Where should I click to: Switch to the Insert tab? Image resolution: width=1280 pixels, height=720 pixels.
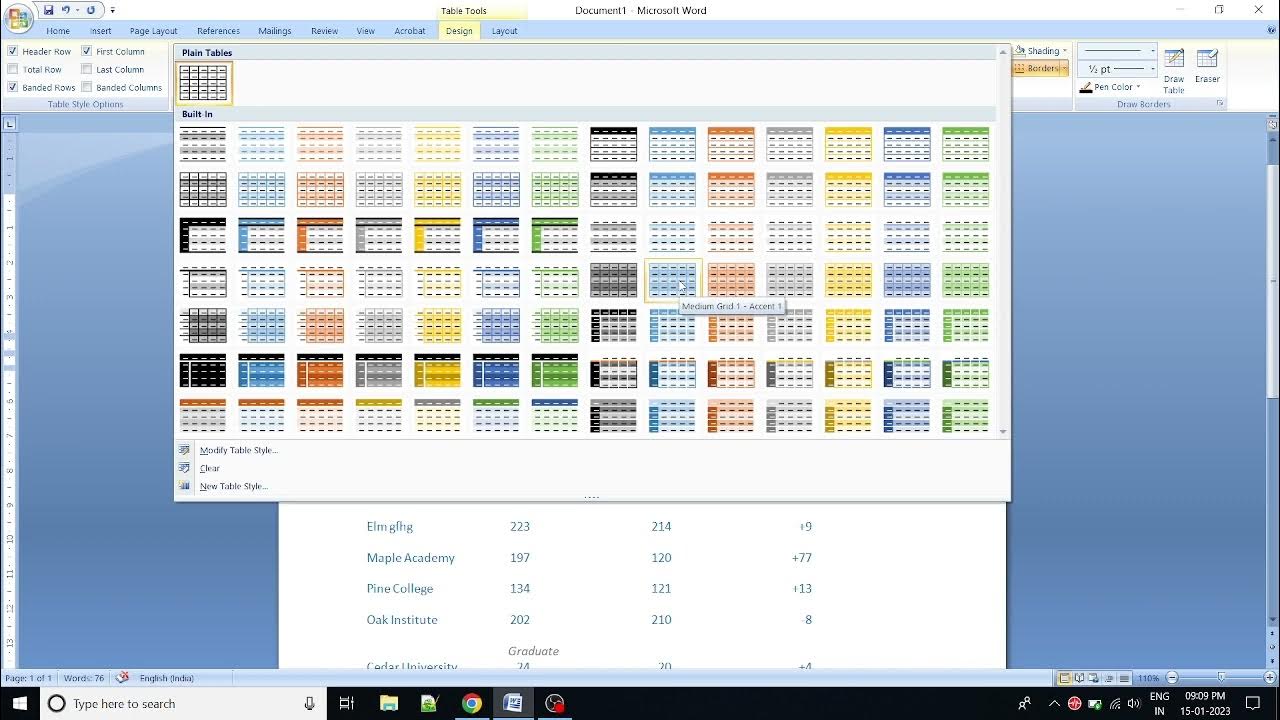point(101,31)
